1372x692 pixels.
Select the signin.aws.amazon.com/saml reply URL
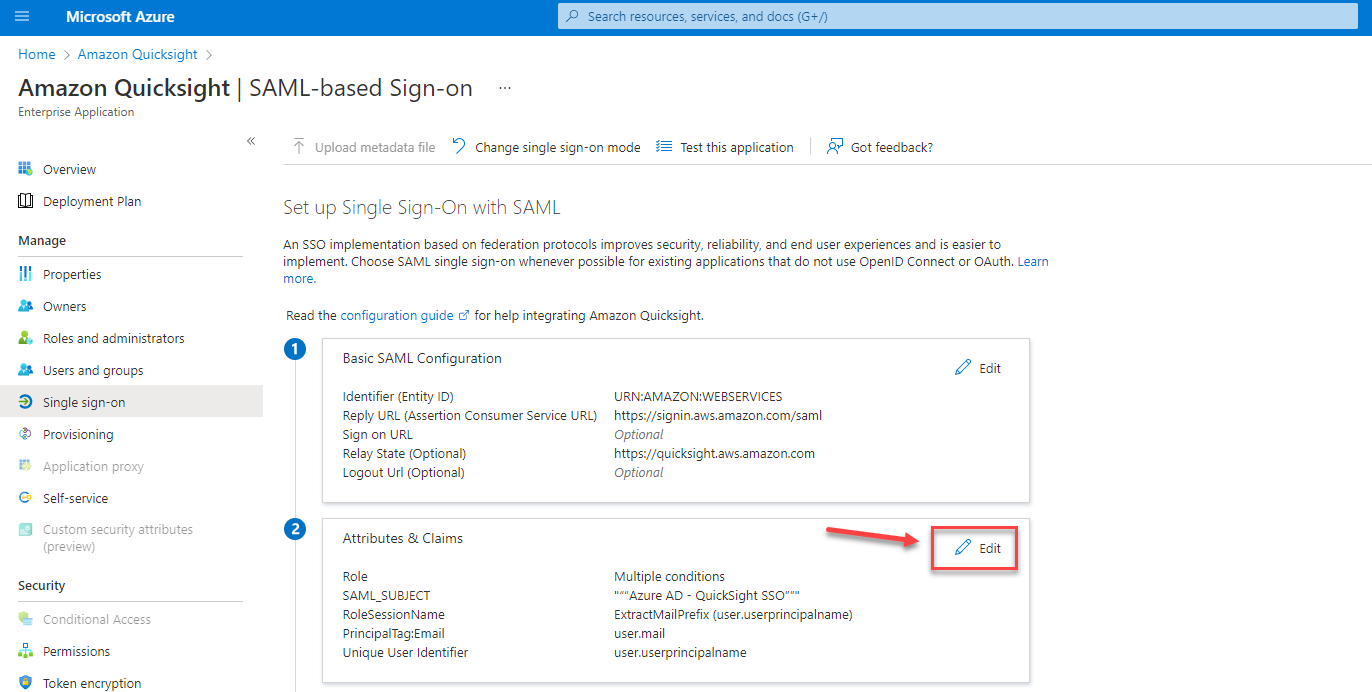coord(718,415)
